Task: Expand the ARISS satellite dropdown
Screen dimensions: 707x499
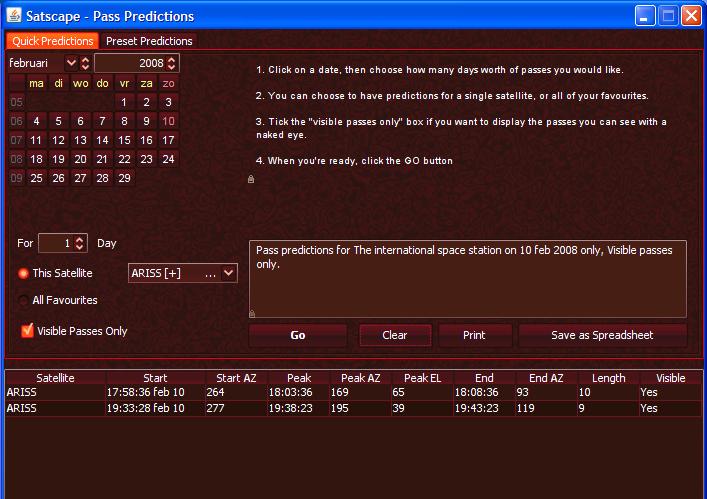Action: tap(228, 273)
